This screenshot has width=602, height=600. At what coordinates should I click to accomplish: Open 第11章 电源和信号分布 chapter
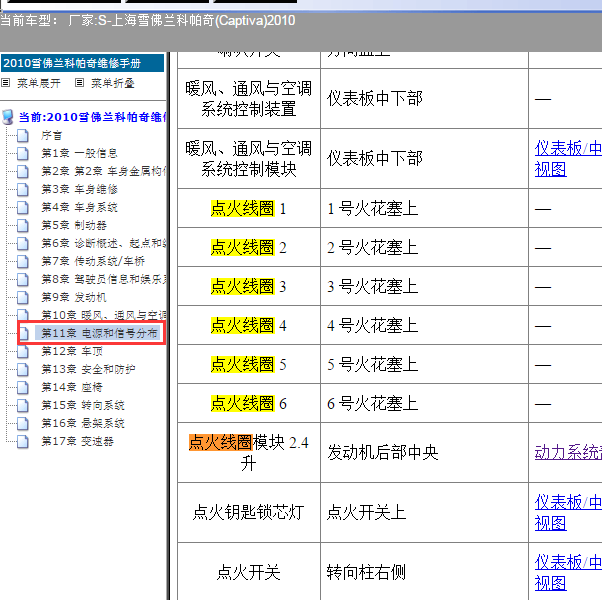[99, 333]
